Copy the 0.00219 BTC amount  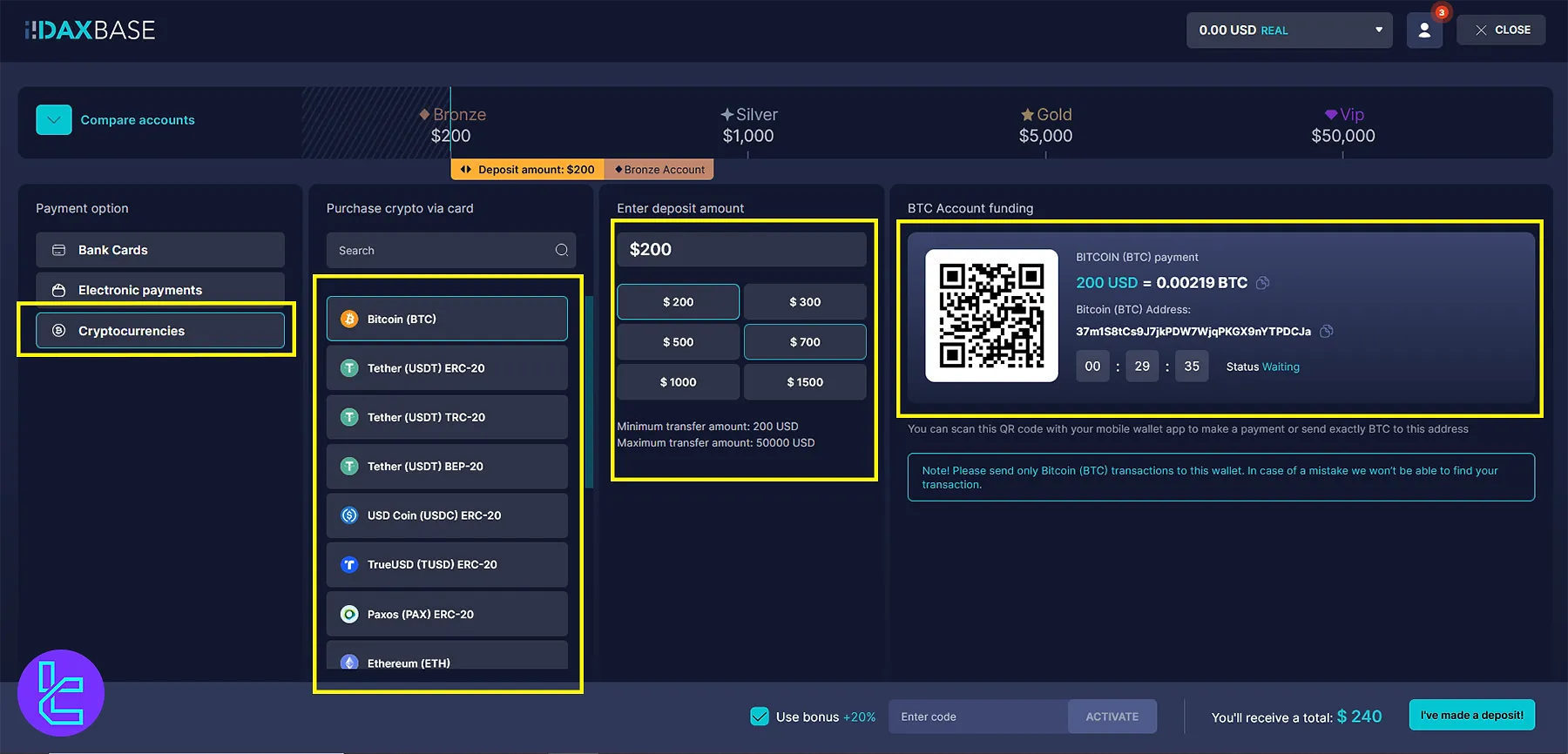tap(1262, 283)
